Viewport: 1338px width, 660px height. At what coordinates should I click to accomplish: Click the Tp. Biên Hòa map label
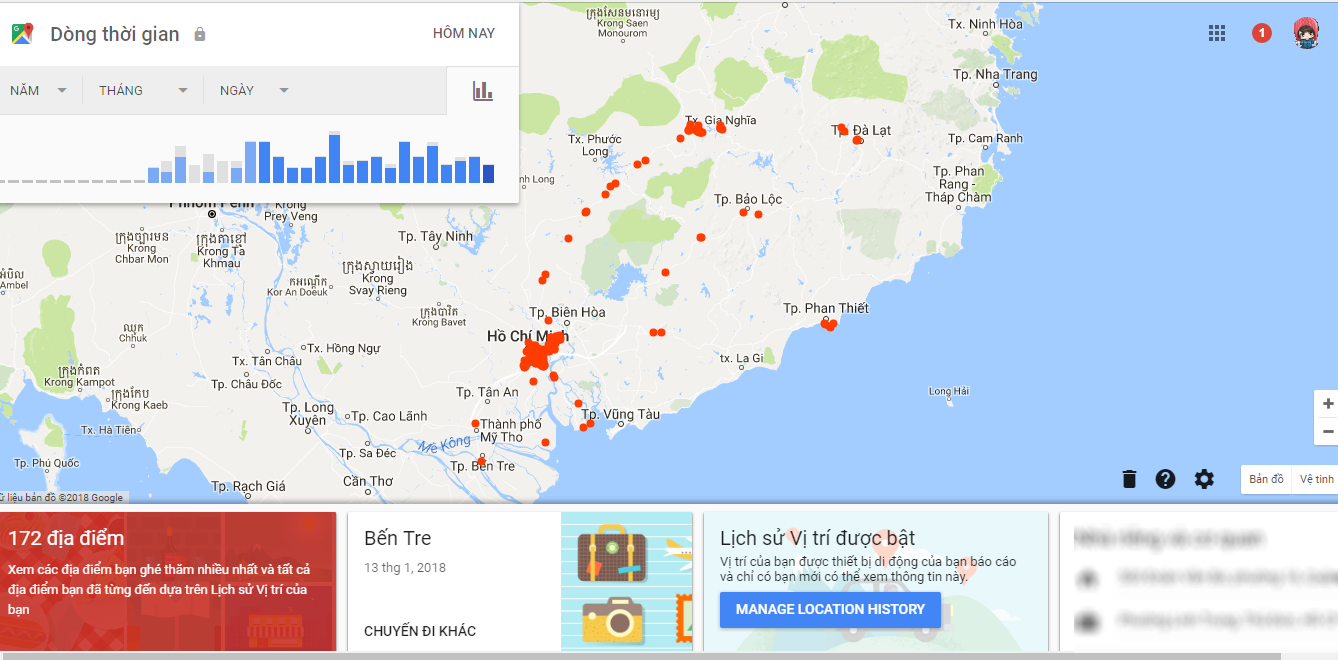(567, 312)
